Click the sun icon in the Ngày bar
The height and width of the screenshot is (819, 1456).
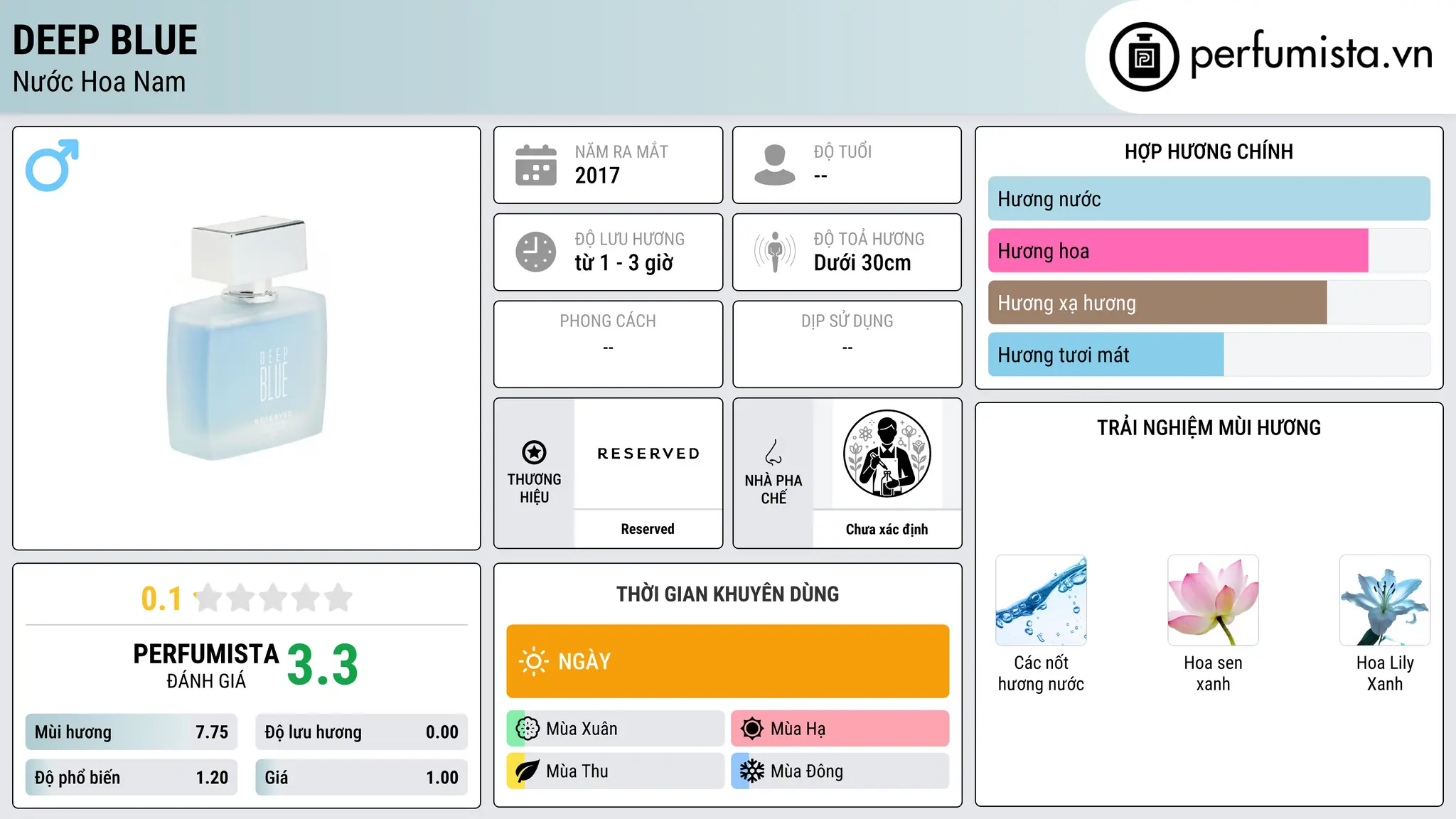click(x=533, y=661)
